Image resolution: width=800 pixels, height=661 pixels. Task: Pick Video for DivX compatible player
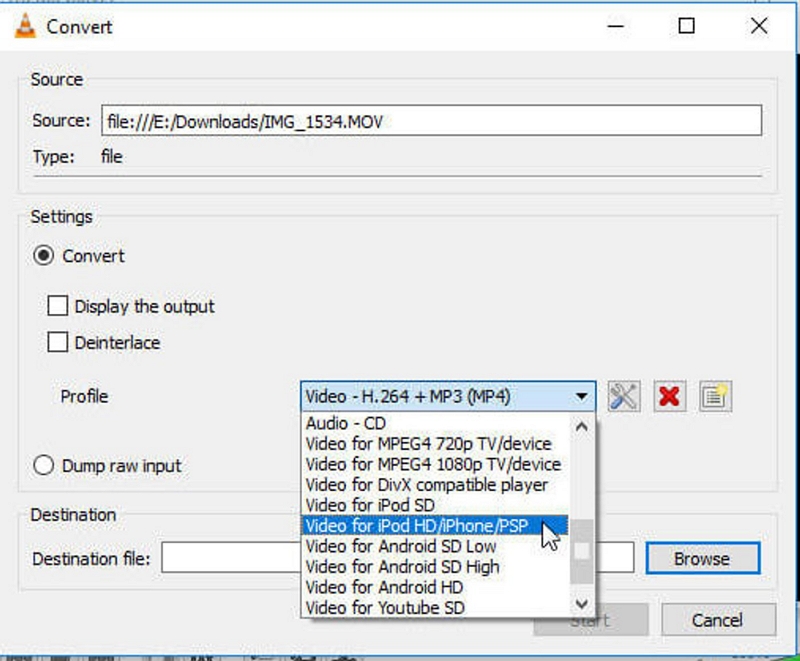[435, 485]
